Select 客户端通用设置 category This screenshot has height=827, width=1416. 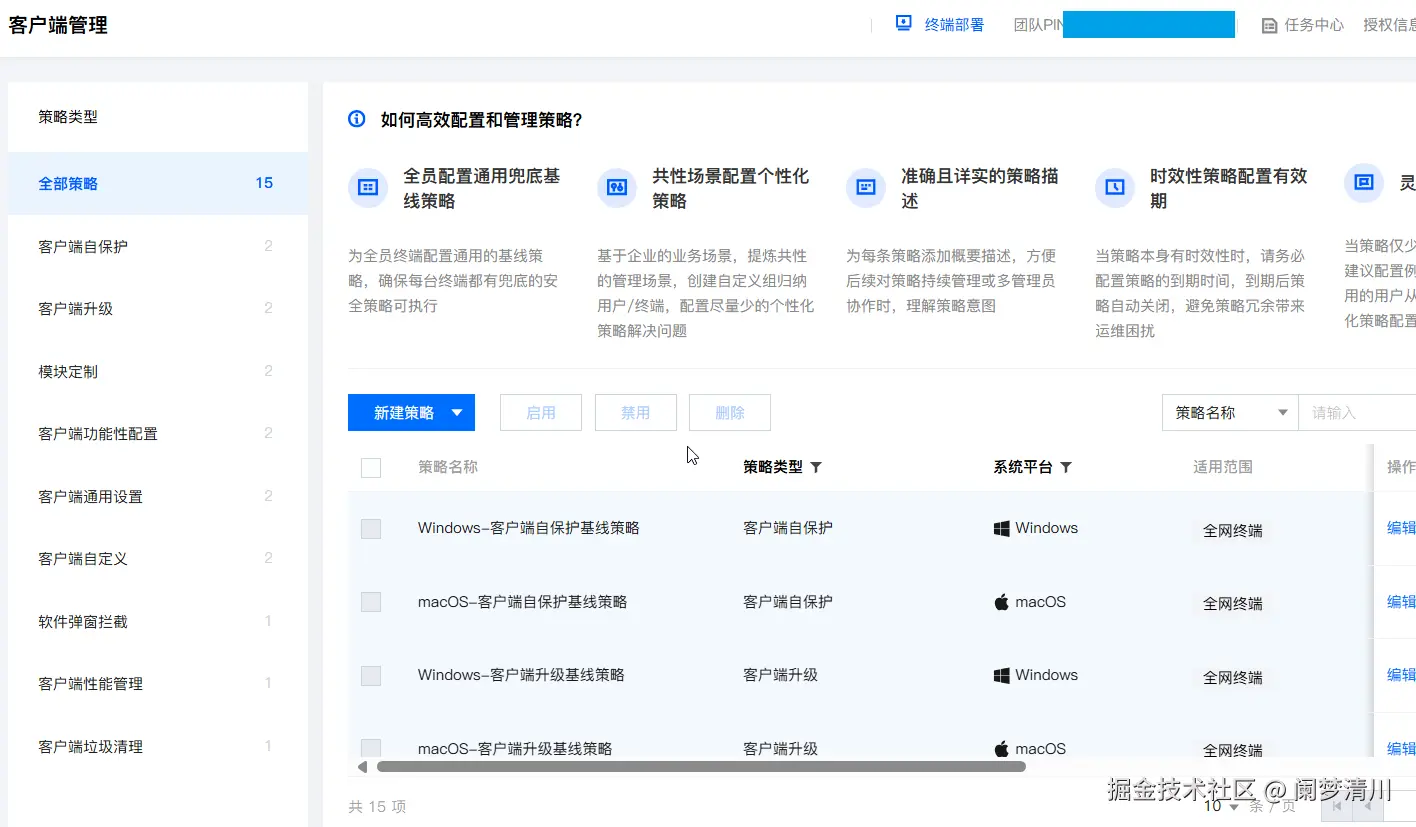pos(158,496)
